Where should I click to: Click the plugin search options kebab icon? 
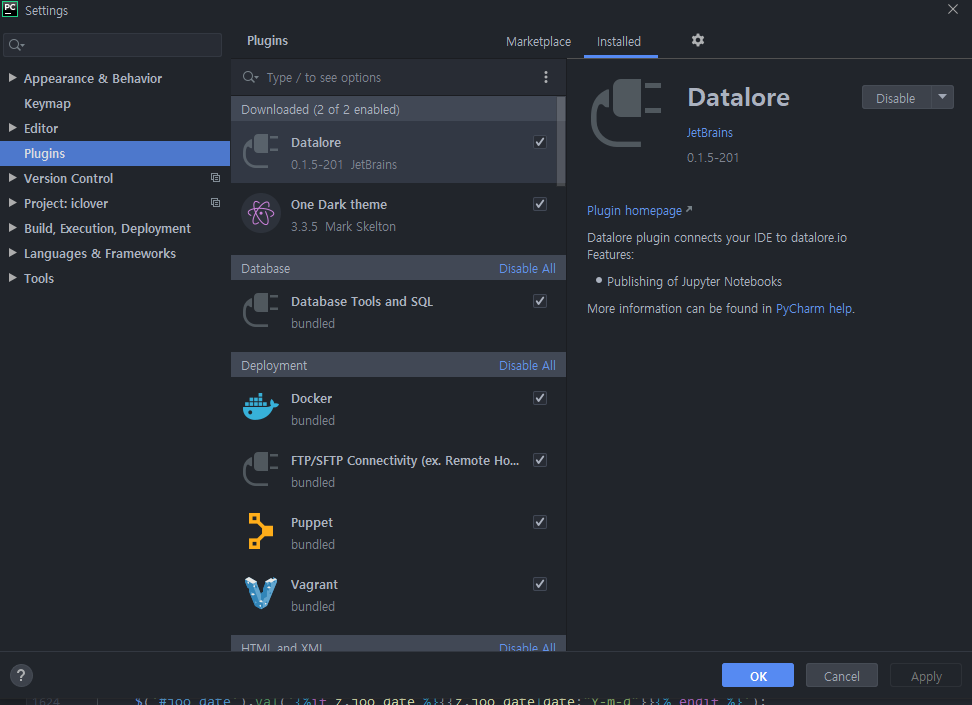pyautogui.click(x=546, y=77)
